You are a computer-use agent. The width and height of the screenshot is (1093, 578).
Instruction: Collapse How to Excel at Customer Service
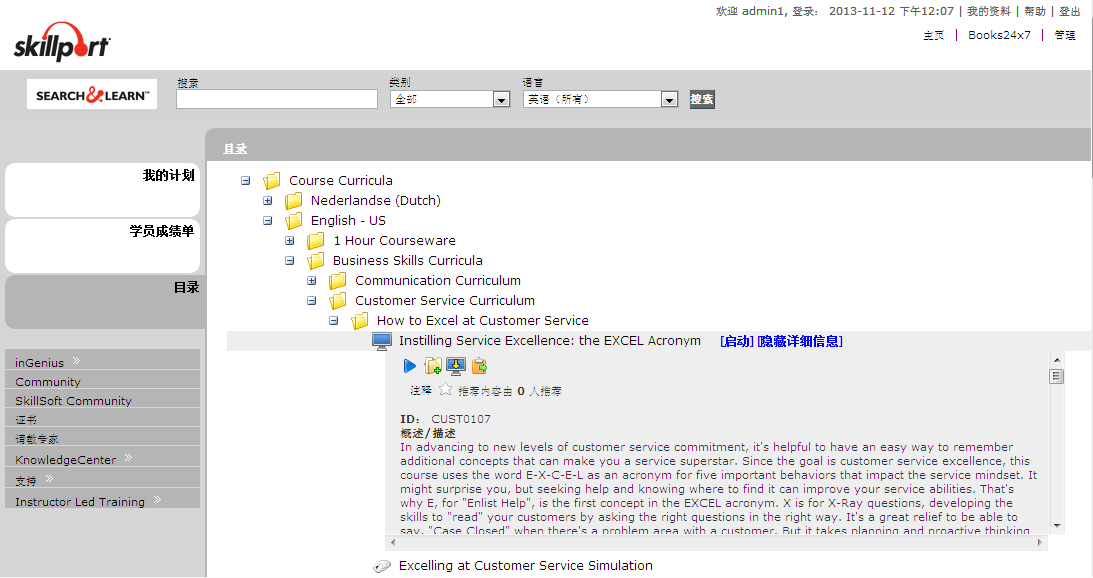(x=334, y=321)
